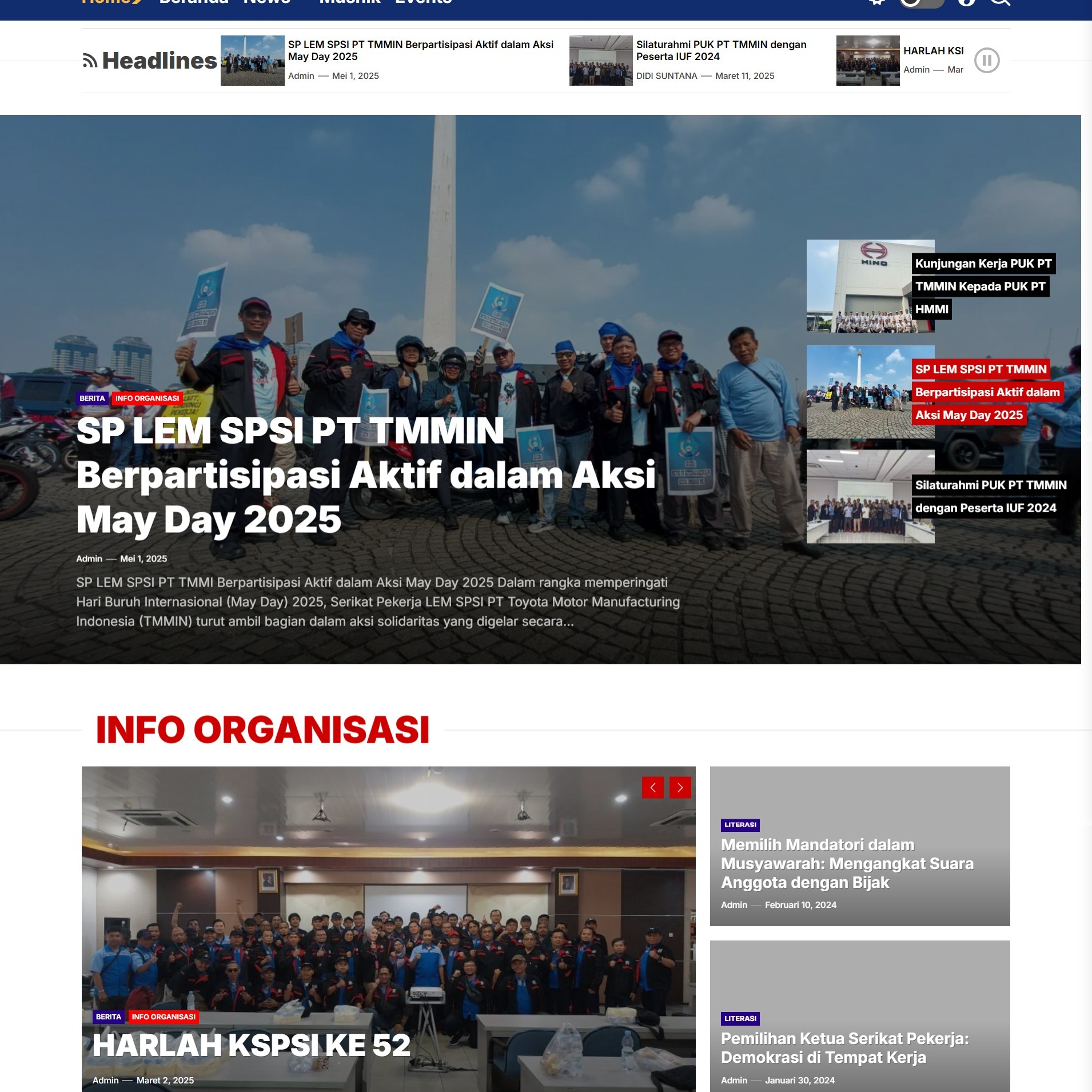Open 'Kunjungan Kerja PUK PT TMMIN Kepada PUK PT HMMI'
This screenshot has height=1092, width=1092.
click(983, 286)
